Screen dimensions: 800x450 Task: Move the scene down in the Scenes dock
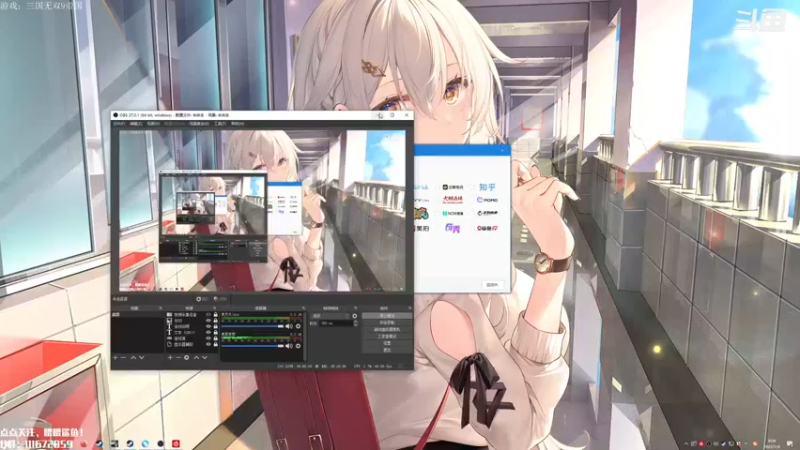(x=141, y=358)
